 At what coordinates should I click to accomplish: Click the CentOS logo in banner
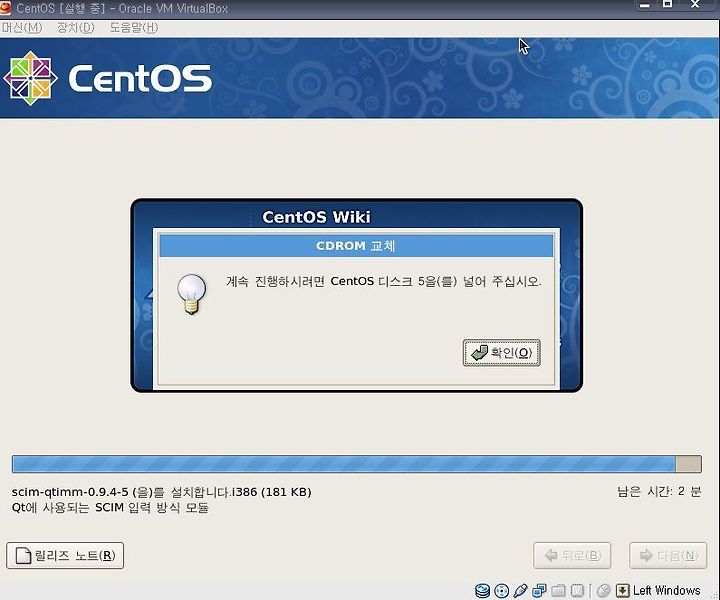(108, 79)
